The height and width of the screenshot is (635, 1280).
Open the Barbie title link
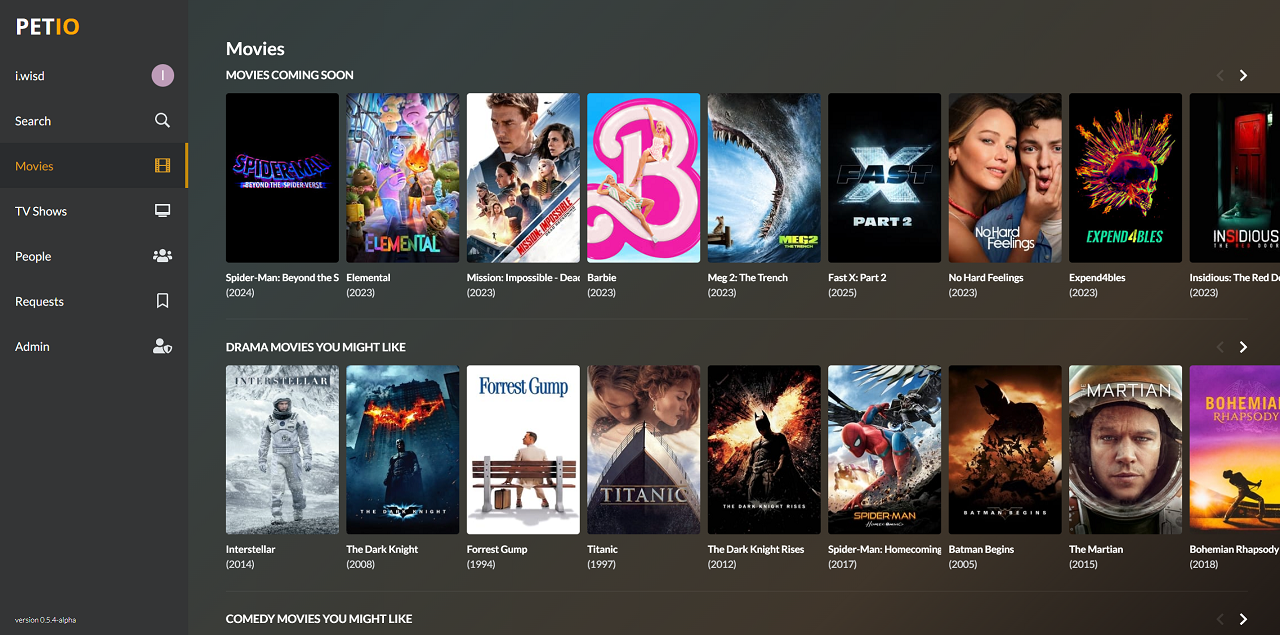(x=601, y=277)
